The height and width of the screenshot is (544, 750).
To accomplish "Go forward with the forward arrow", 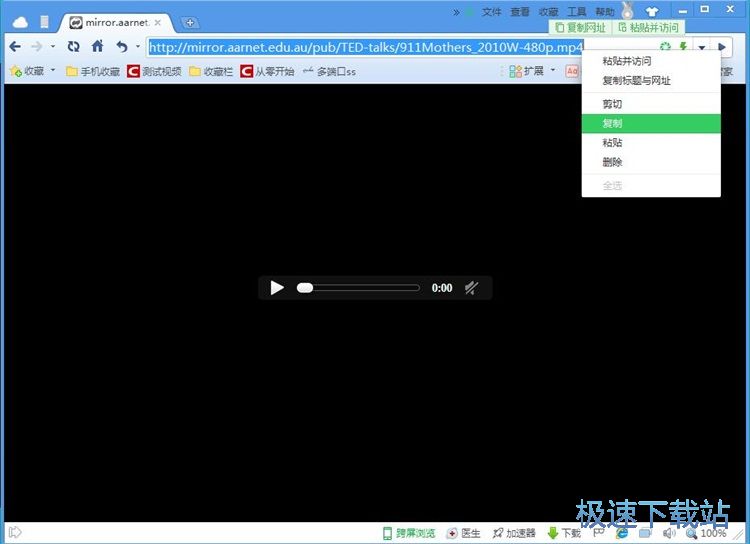I will (x=36, y=46).
